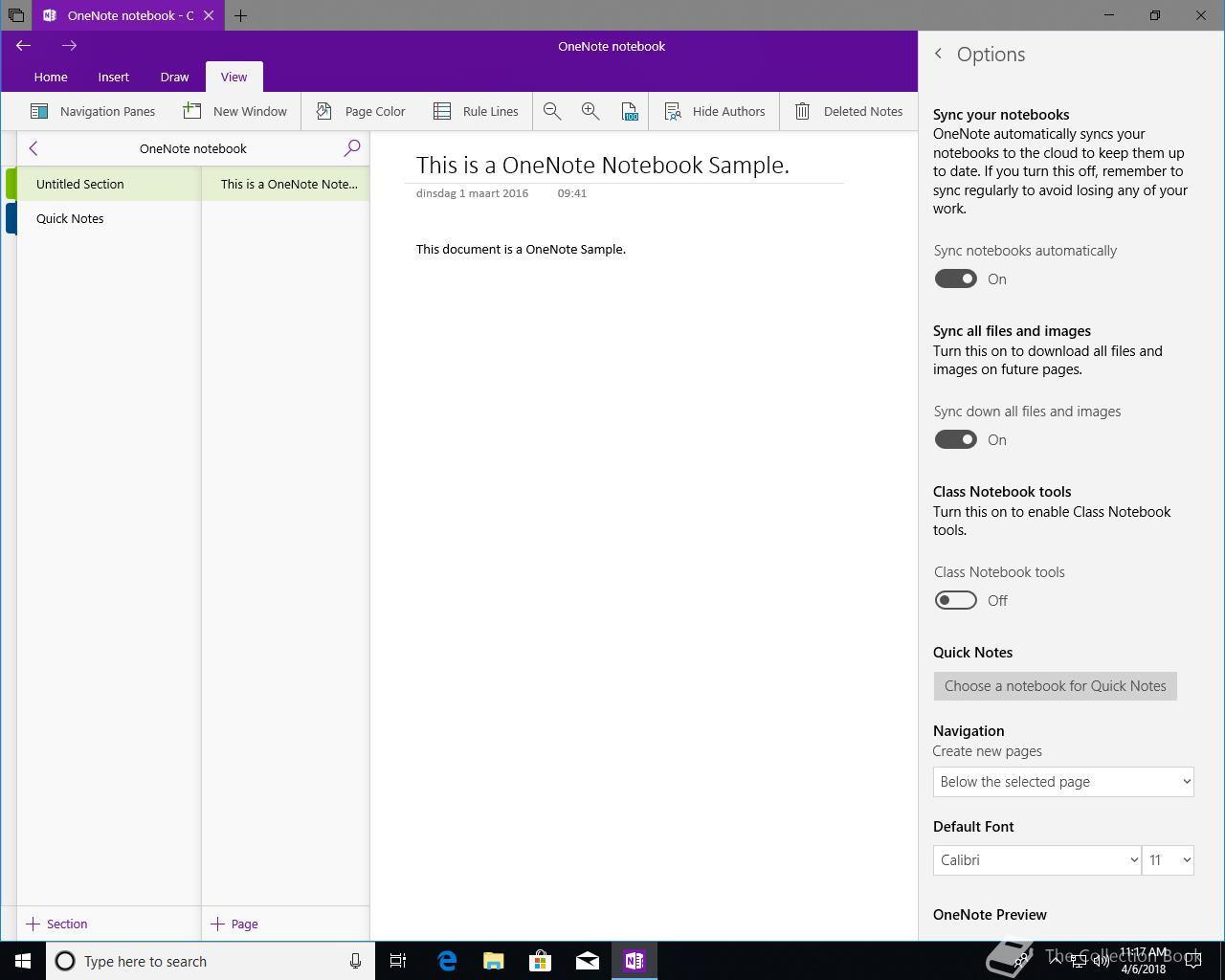Choose a notebook for Quick Notes
This screenshot has height=980, width=1225.
click(x=1056, y=685)
